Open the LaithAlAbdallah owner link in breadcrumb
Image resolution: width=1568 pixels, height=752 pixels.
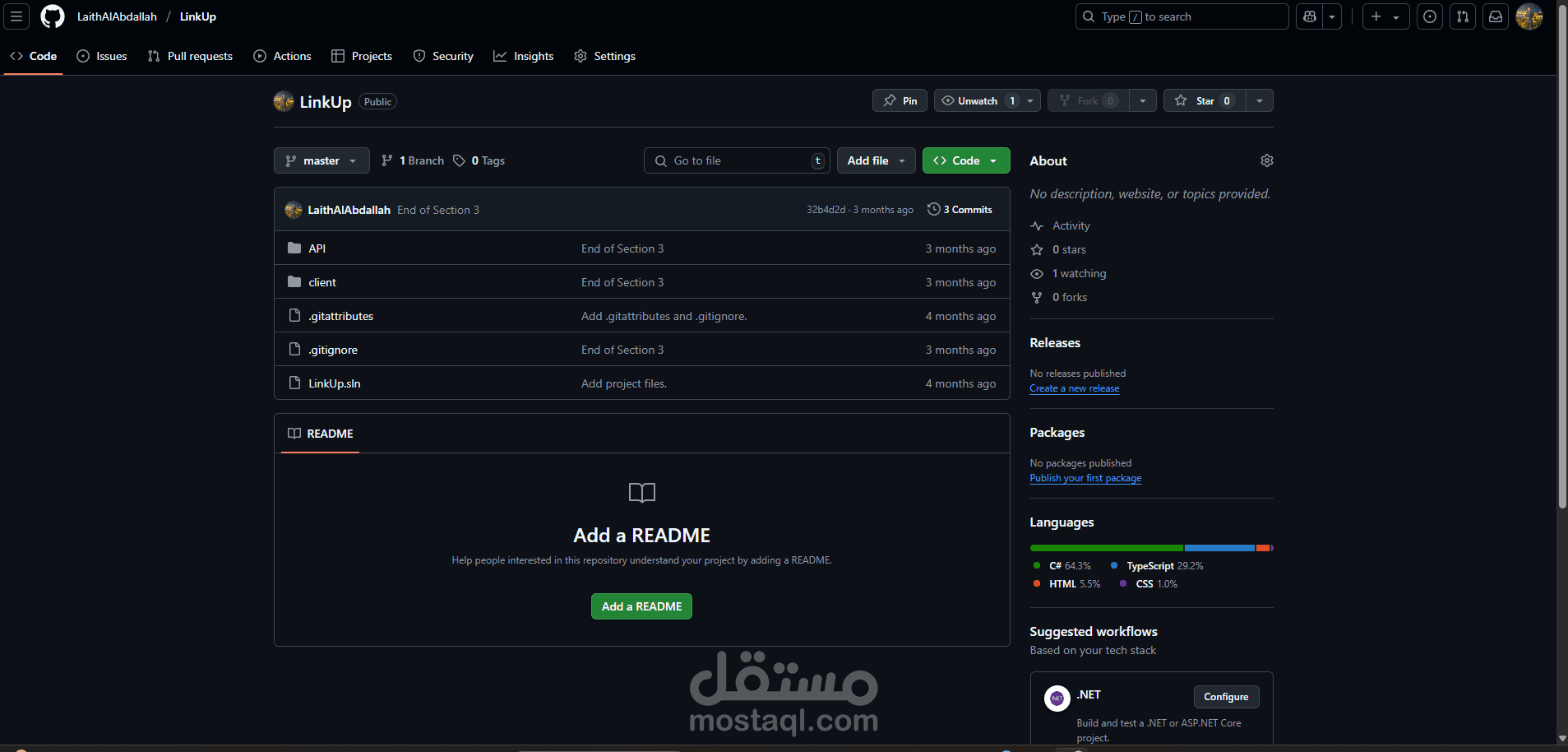tap(117, 16)
